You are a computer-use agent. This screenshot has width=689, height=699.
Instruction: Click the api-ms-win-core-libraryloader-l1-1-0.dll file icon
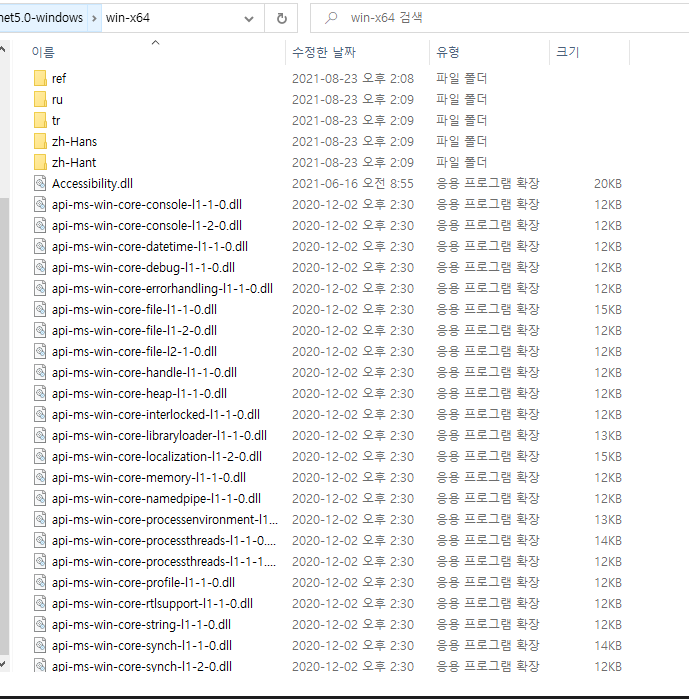[x=40, y=435]
